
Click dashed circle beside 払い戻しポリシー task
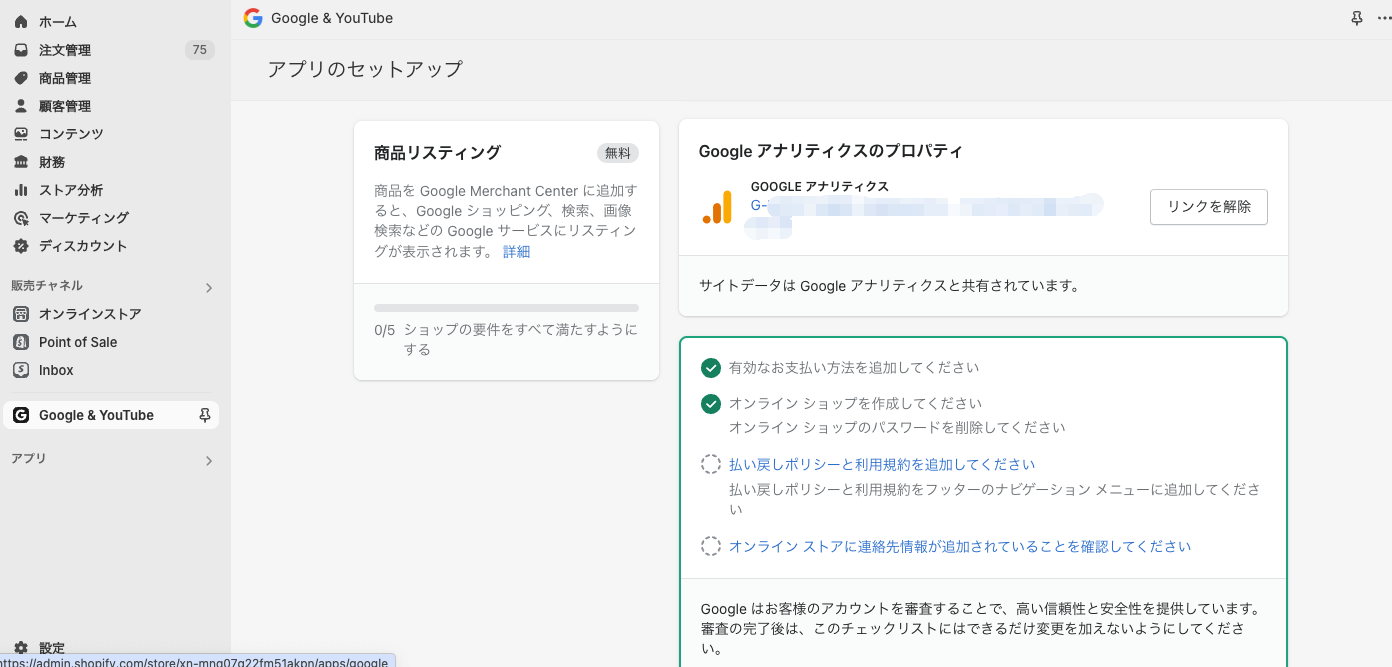[711, 465]
